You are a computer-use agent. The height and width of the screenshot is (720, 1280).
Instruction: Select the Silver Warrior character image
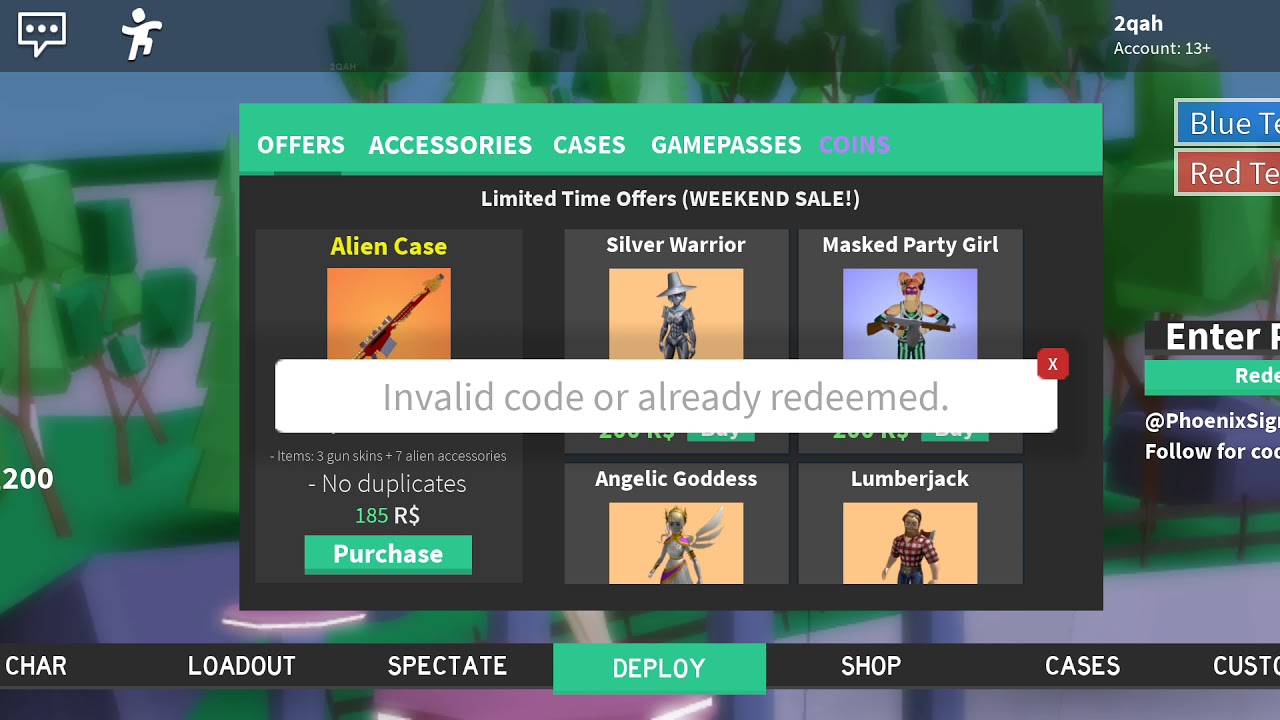676,314
